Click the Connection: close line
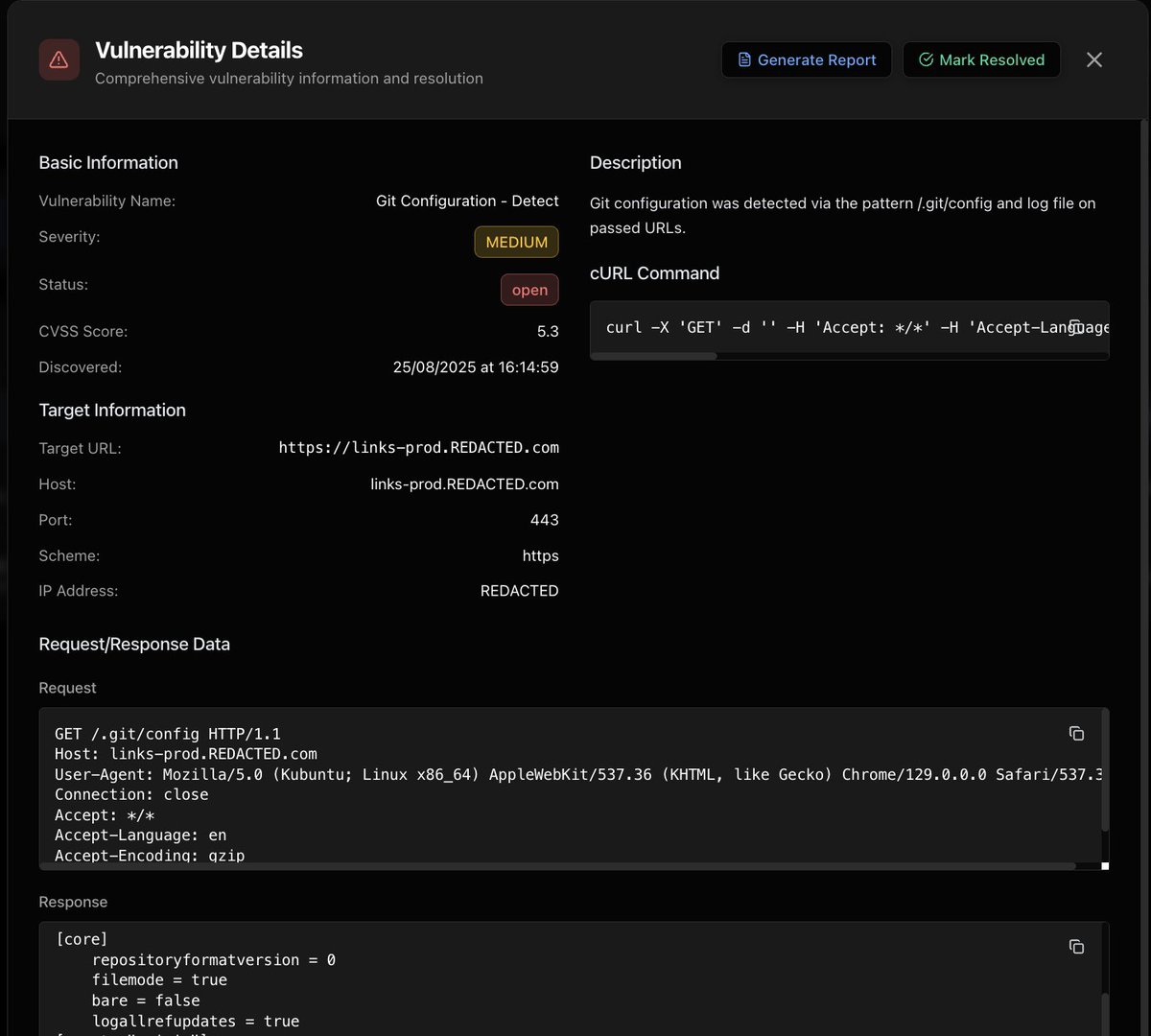The height and width of the screenshot is (1036, 1151). tap(131, 794)
